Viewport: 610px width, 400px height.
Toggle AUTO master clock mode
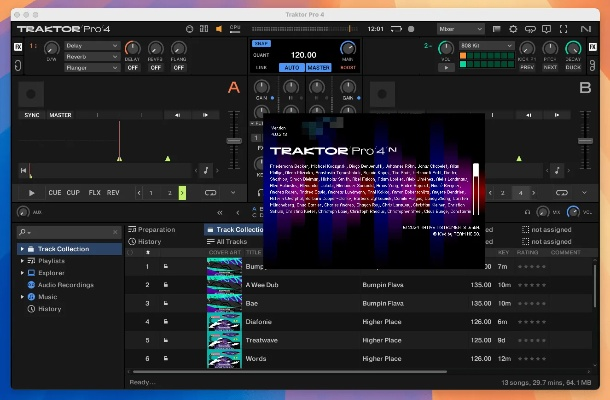coord(292,67)
